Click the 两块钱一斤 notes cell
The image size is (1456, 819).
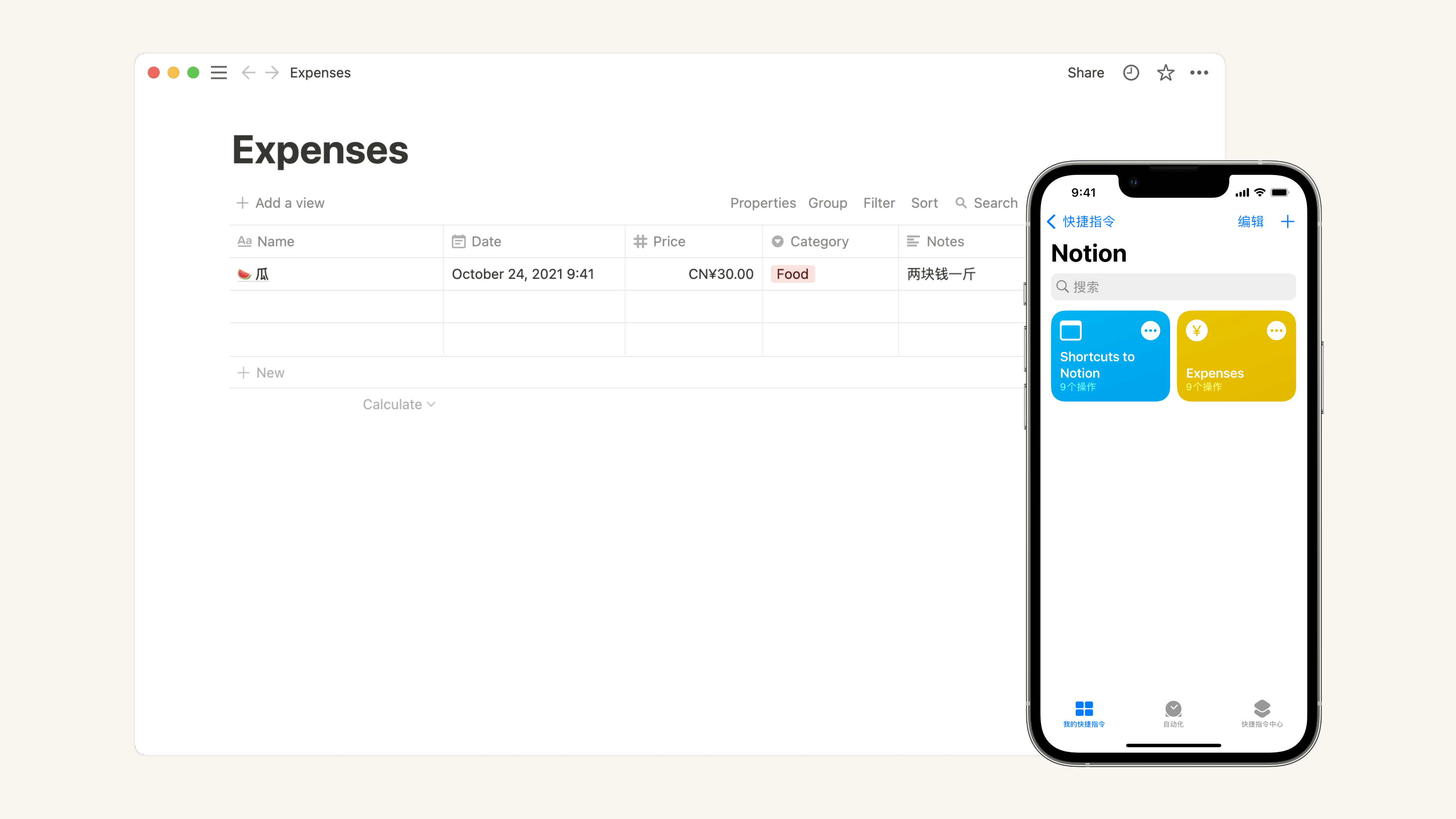pyautogui.click(x=962, y=274)
